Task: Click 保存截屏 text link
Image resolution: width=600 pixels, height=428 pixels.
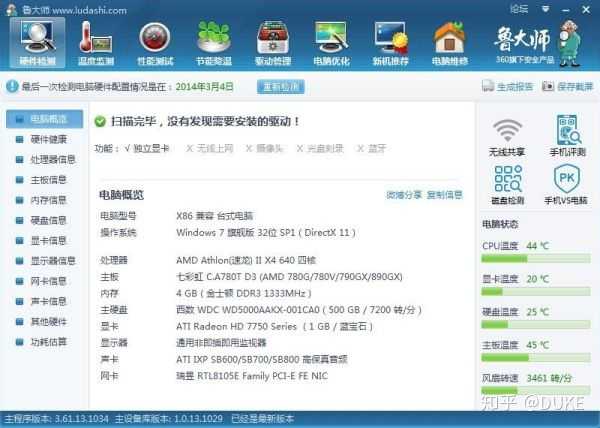Action: pos(575,87)
